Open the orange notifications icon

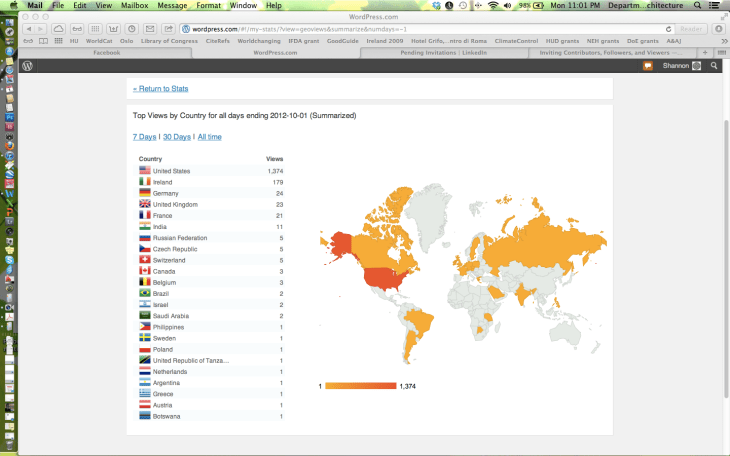coord(648,66)
